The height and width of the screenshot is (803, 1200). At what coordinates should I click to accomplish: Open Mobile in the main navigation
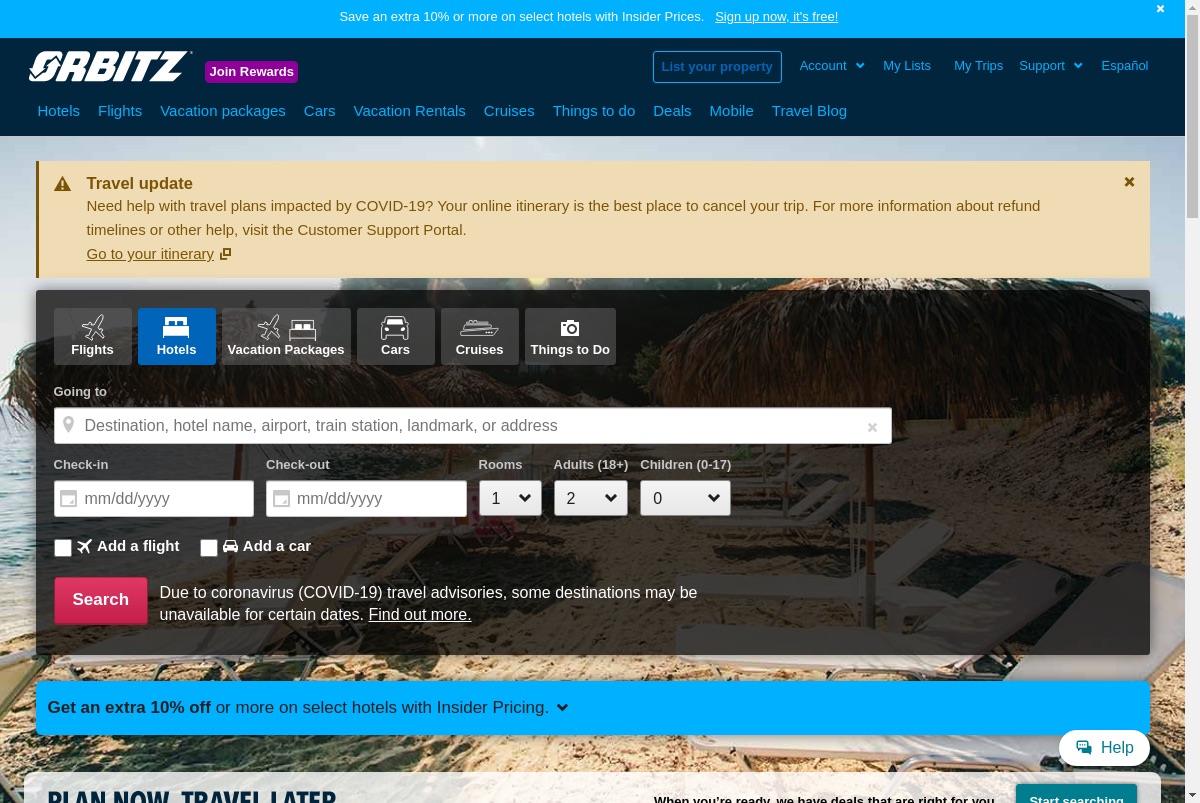(x=732, y=111)
